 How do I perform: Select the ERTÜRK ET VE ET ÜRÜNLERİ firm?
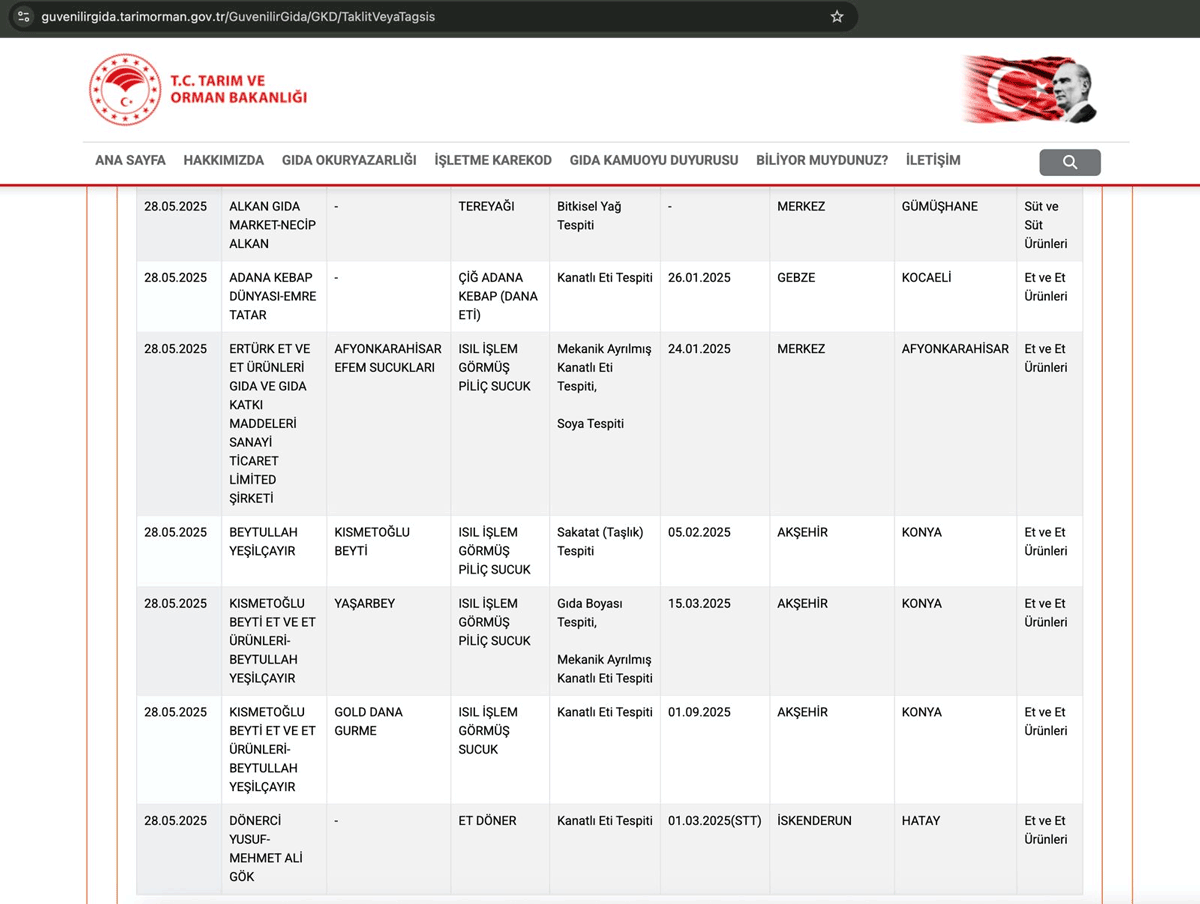point(270,423)
